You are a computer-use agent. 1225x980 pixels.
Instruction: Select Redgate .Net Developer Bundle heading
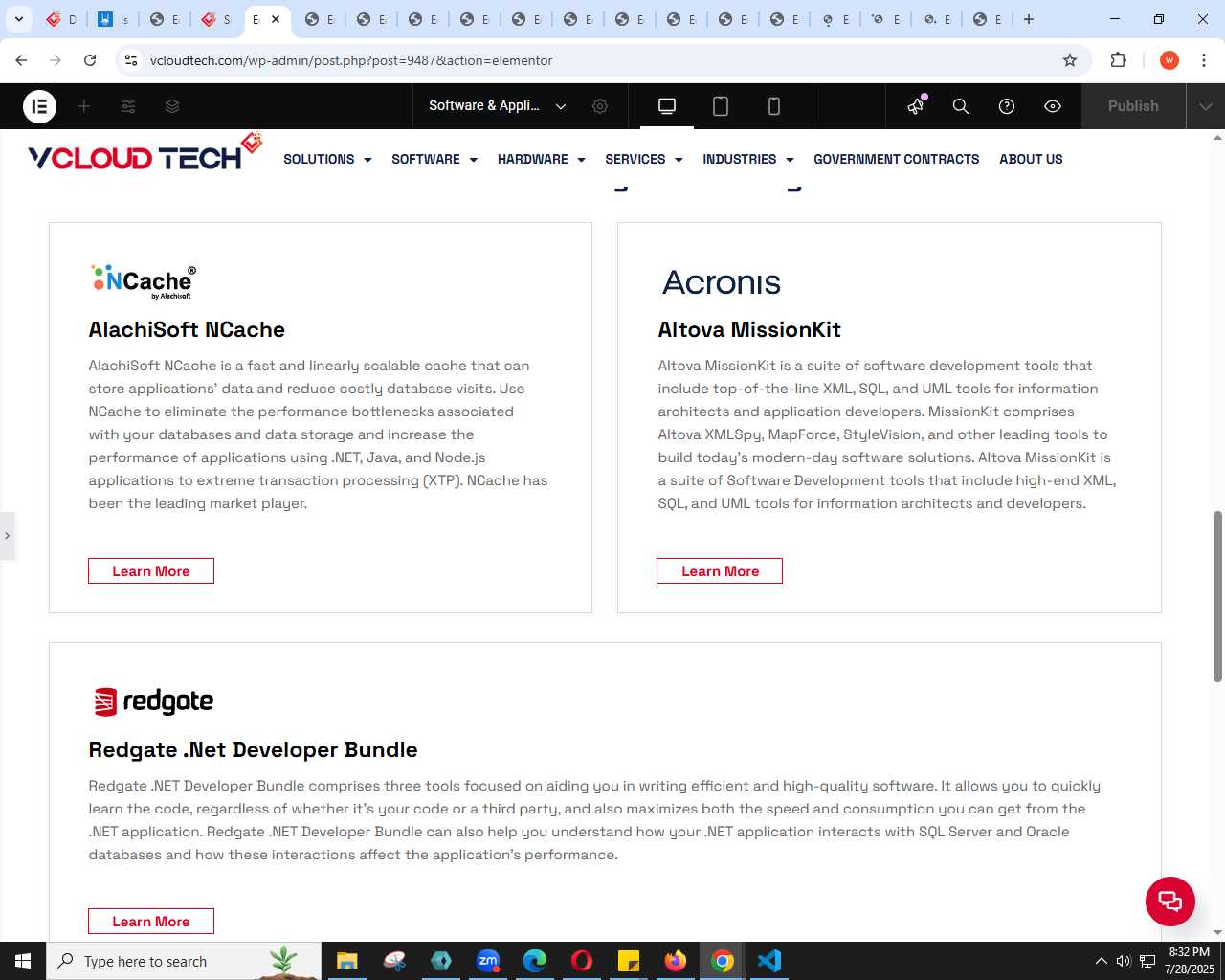[x=253, y=749]
